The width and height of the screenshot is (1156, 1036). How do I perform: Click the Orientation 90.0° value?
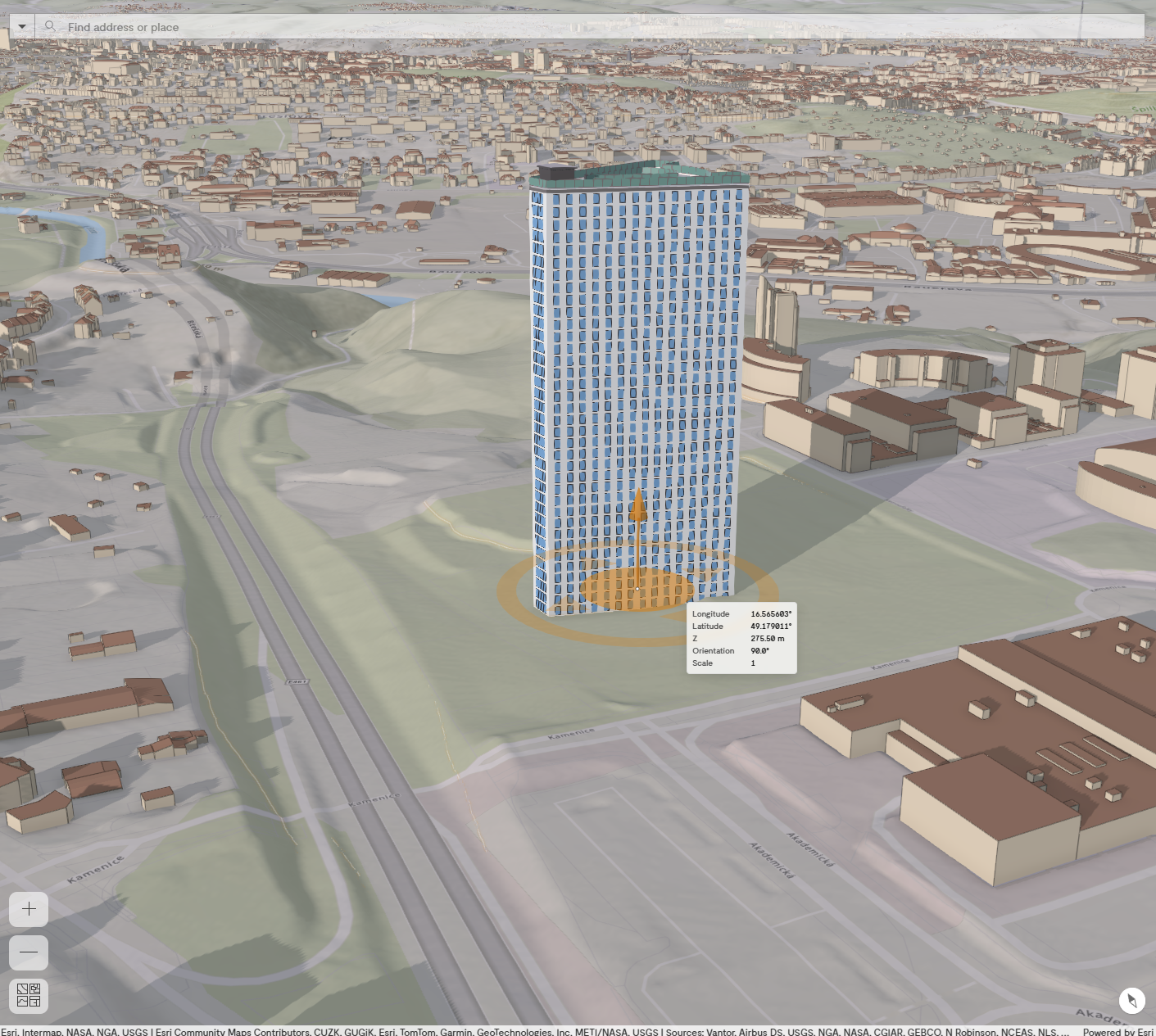pyautogui.click(x=759, y=651)
